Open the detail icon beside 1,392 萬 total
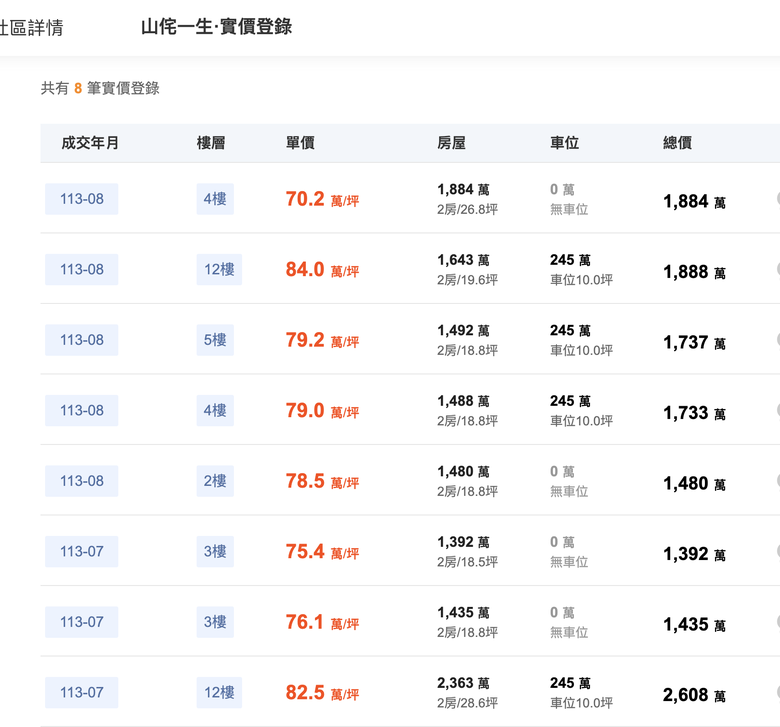The height and width of the screenshot is (727, 780). click(x=778, y=551)
